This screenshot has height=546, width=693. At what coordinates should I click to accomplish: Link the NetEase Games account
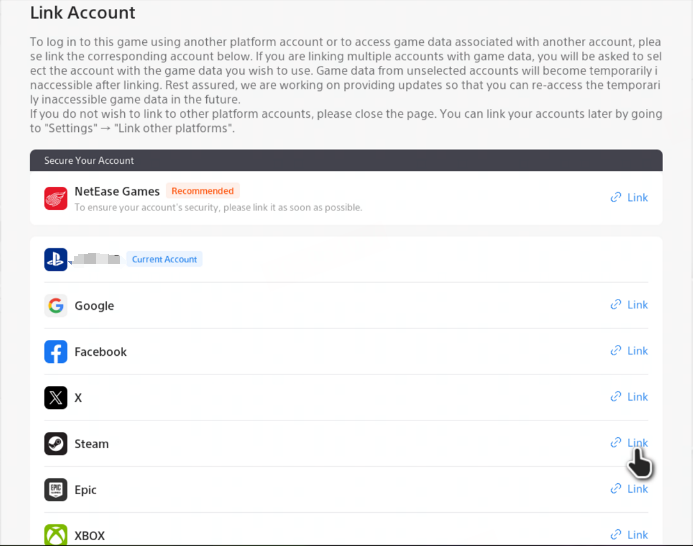[x=629, y=198]
